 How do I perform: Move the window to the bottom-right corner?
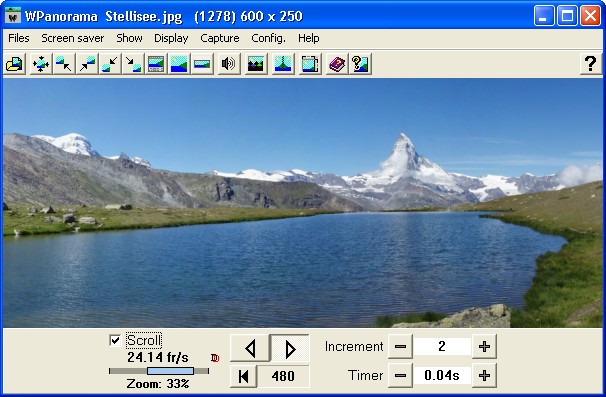[x=133, y=64]
